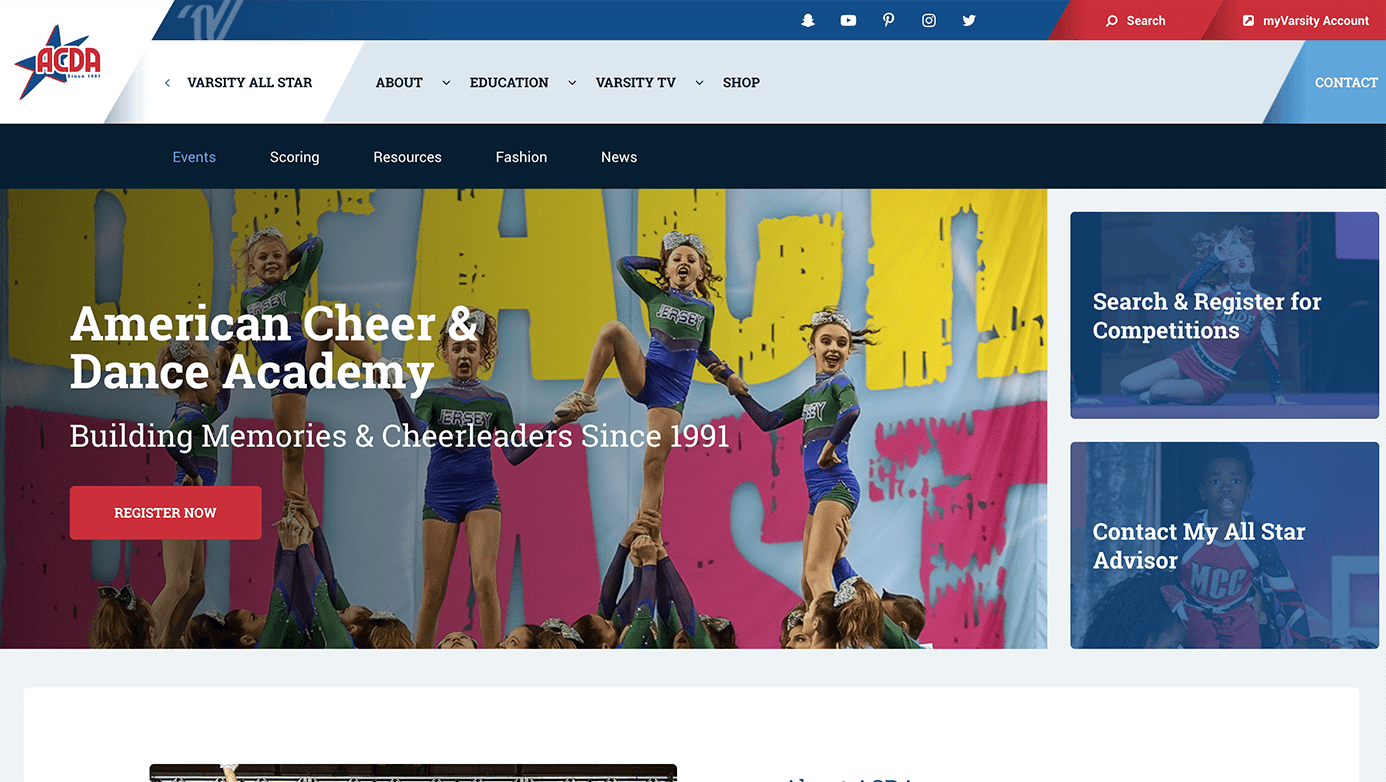This screenshot has width=1386, height=782.
Task: Open Search & Register for Competitions card
Action: (x=1225, y=315)
